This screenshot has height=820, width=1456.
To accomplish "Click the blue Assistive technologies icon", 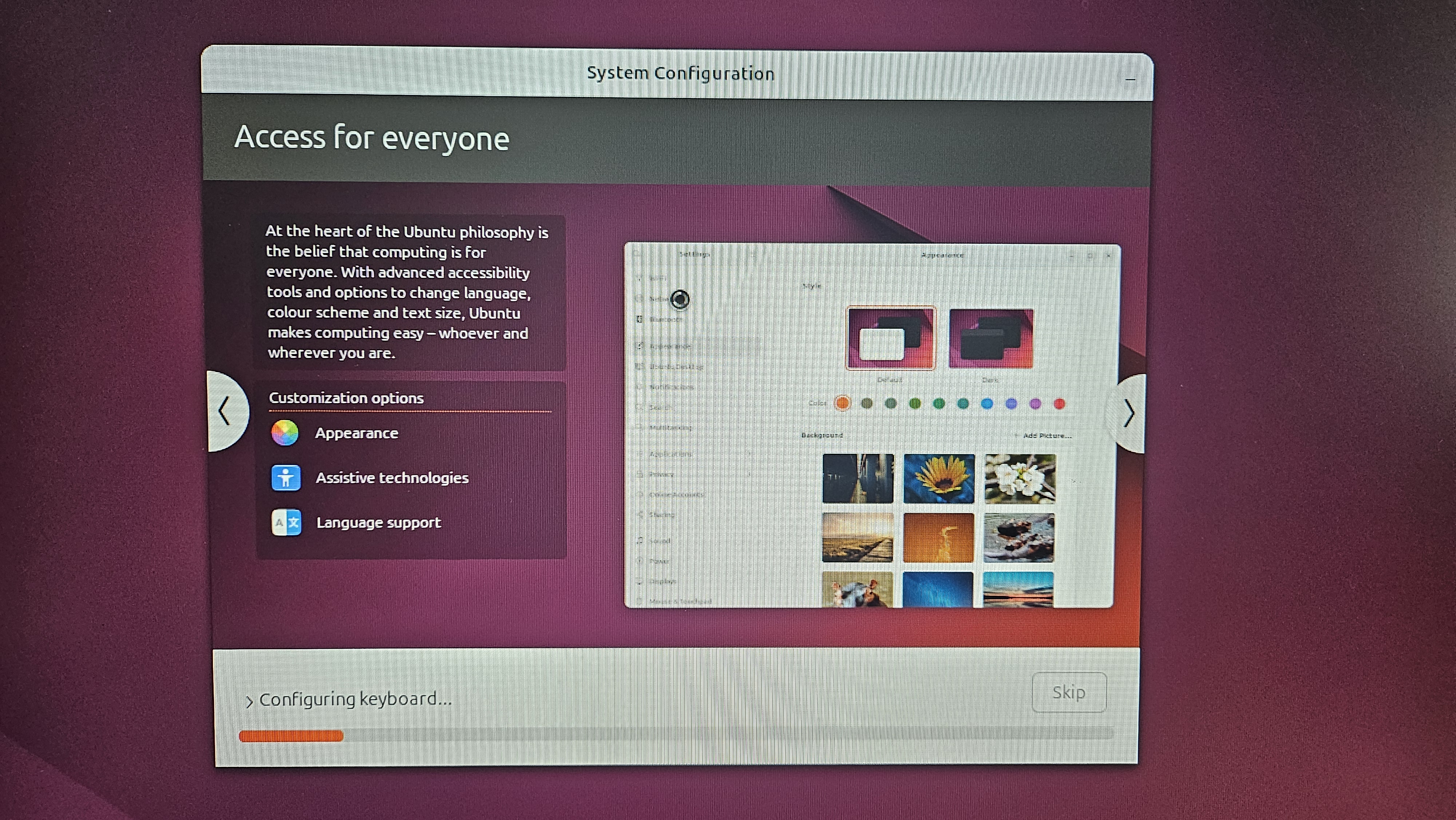I will [x=285, y=478].
